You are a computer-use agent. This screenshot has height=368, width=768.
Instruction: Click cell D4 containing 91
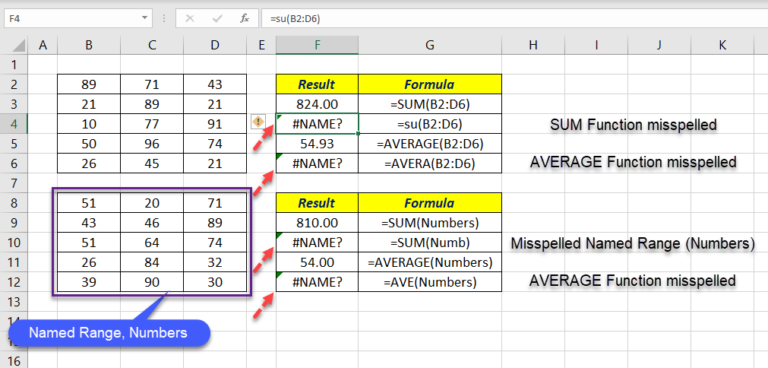[x=215, y=124]
